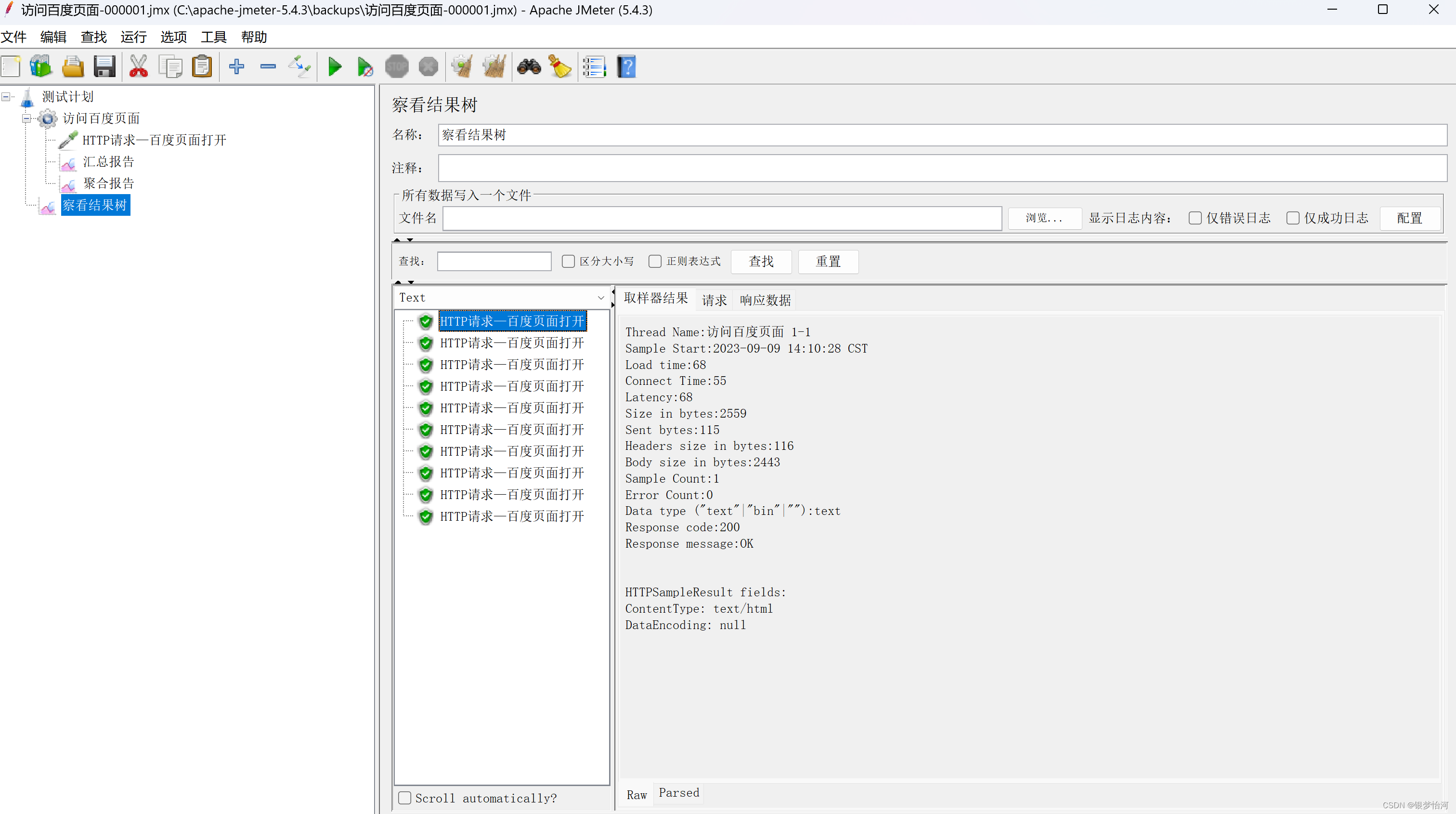Check the 区分大小写 option

[x=568, y=261]
